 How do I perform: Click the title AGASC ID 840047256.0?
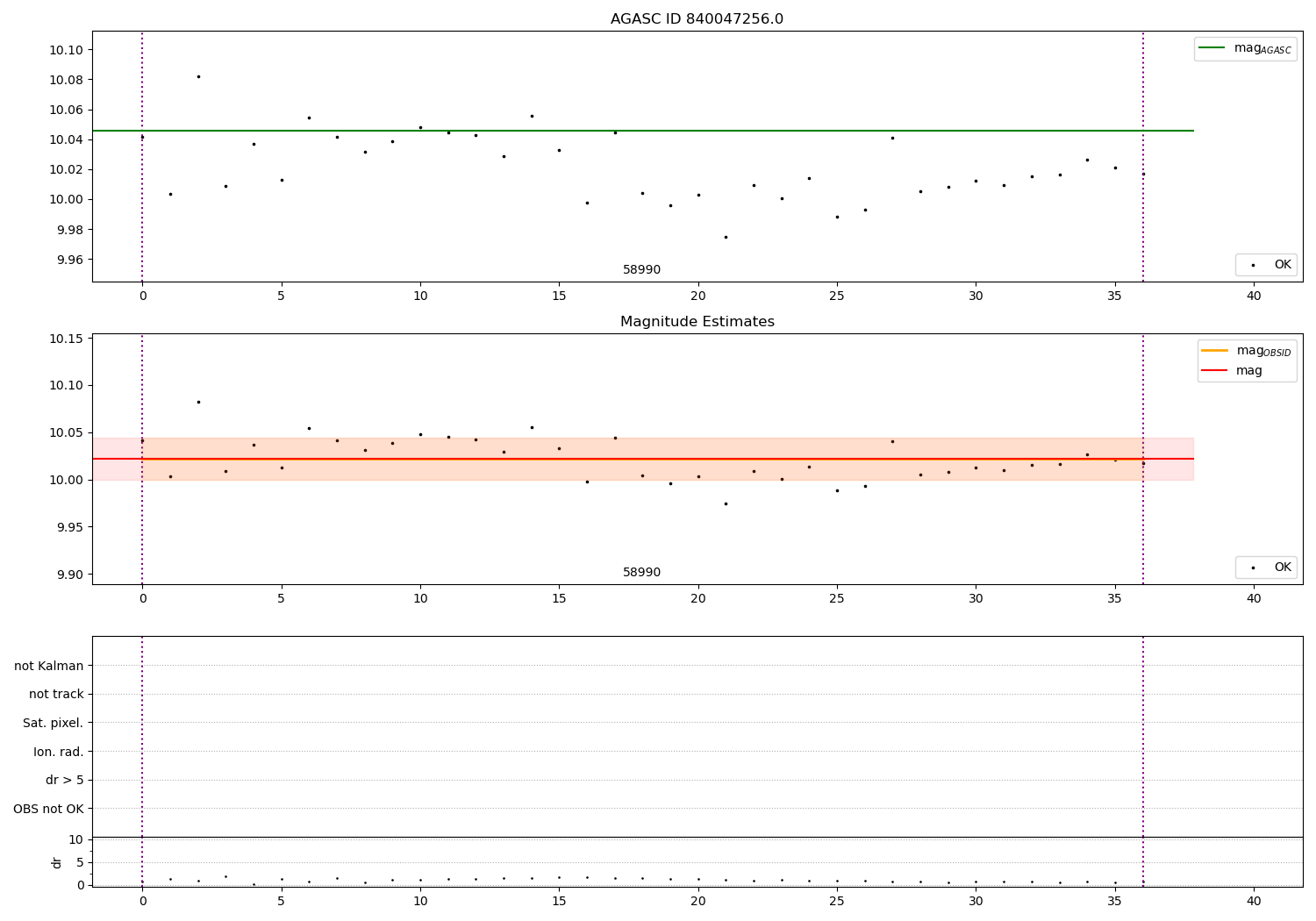point(697,19)
